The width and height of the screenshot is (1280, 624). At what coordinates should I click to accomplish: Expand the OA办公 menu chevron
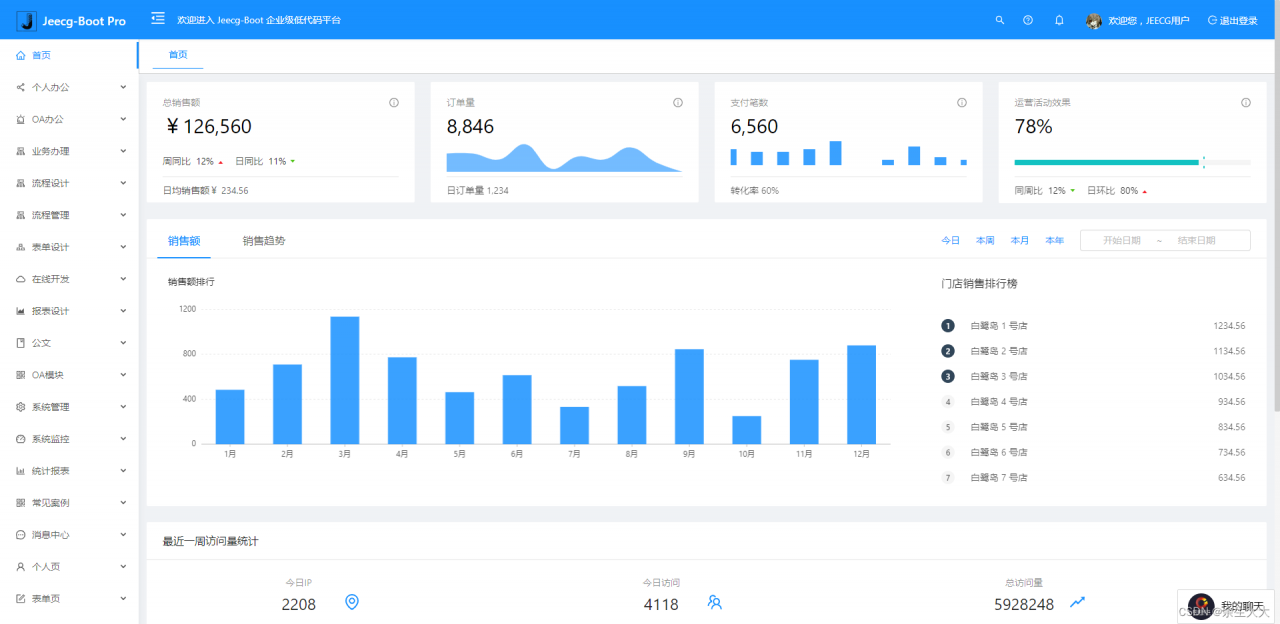(x=123, y=119)
